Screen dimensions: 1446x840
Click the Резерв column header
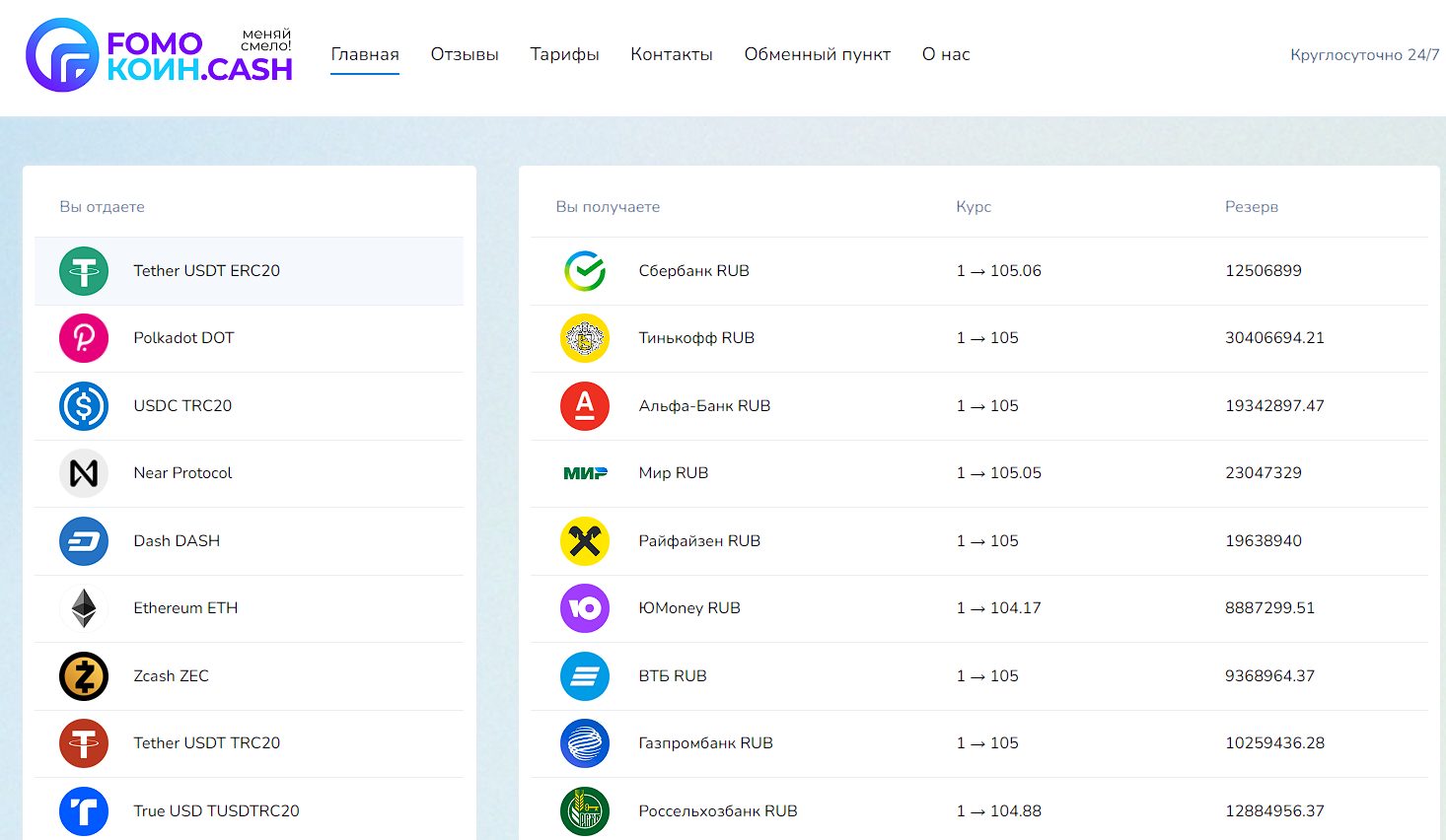(x=1252, y=207)
